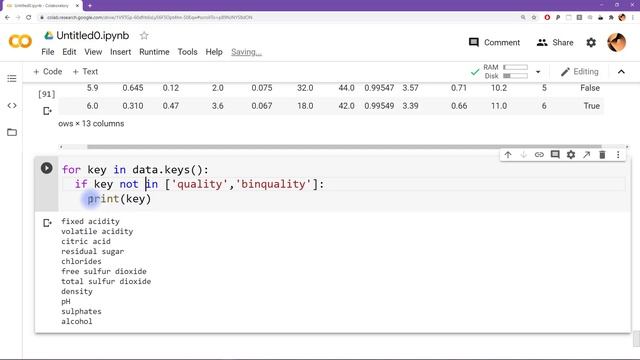Open notebook settings gear in header

(x=591, y=42)
